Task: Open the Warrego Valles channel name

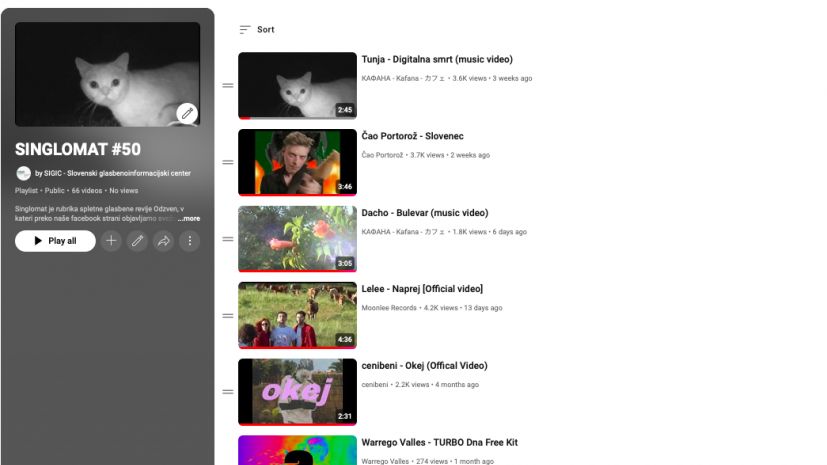Action: [x=385, y=461]
